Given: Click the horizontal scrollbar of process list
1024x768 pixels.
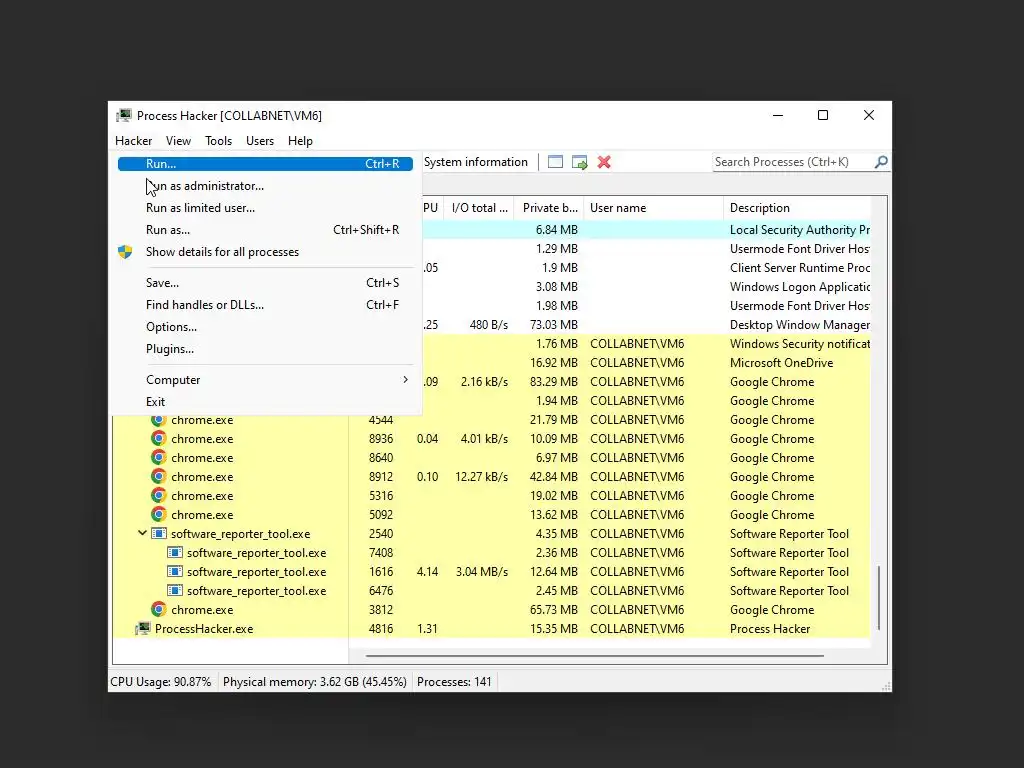Looking at the screenshot, I should (x=594, y=655).
